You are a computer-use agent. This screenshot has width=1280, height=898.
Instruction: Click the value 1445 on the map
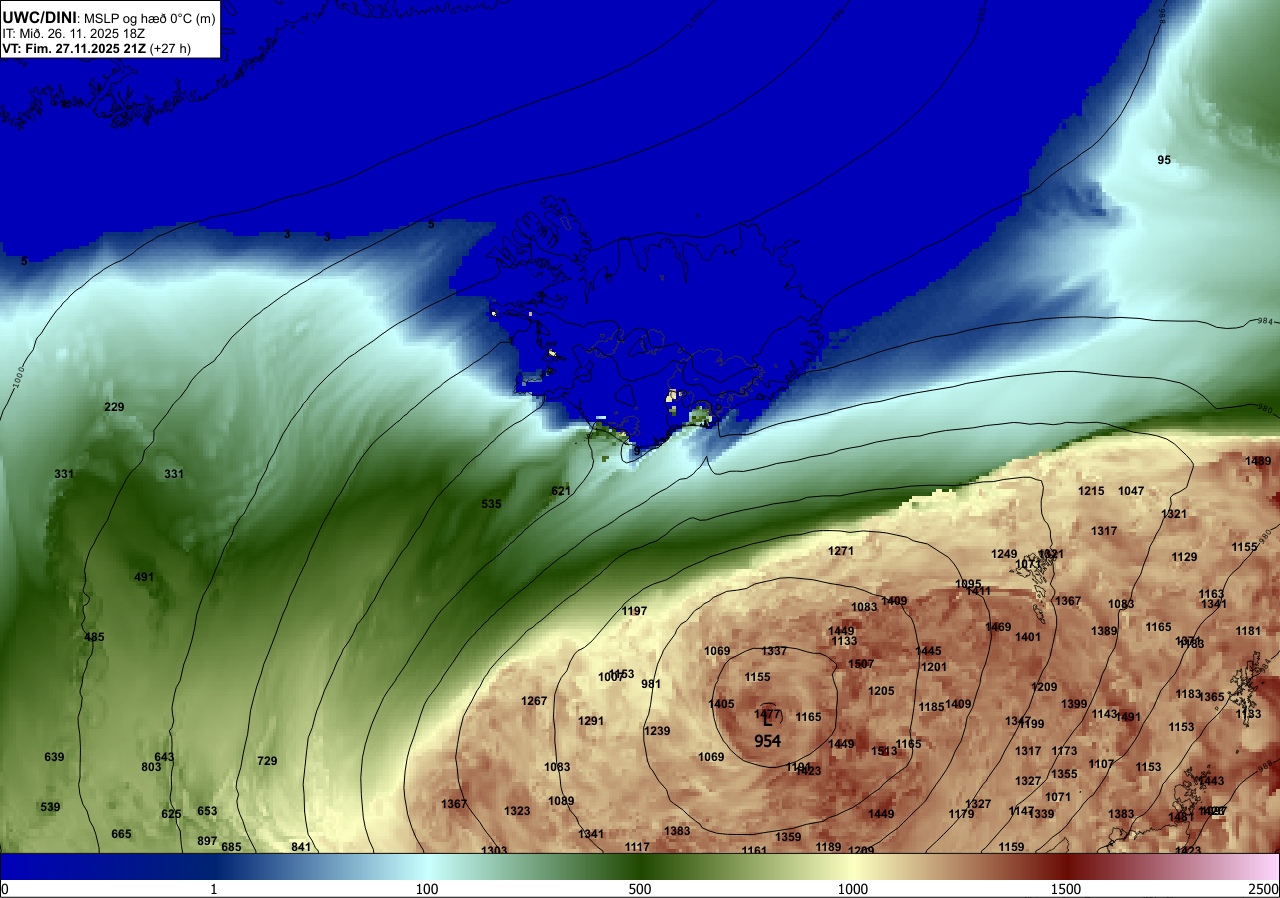tap(928, 651)
